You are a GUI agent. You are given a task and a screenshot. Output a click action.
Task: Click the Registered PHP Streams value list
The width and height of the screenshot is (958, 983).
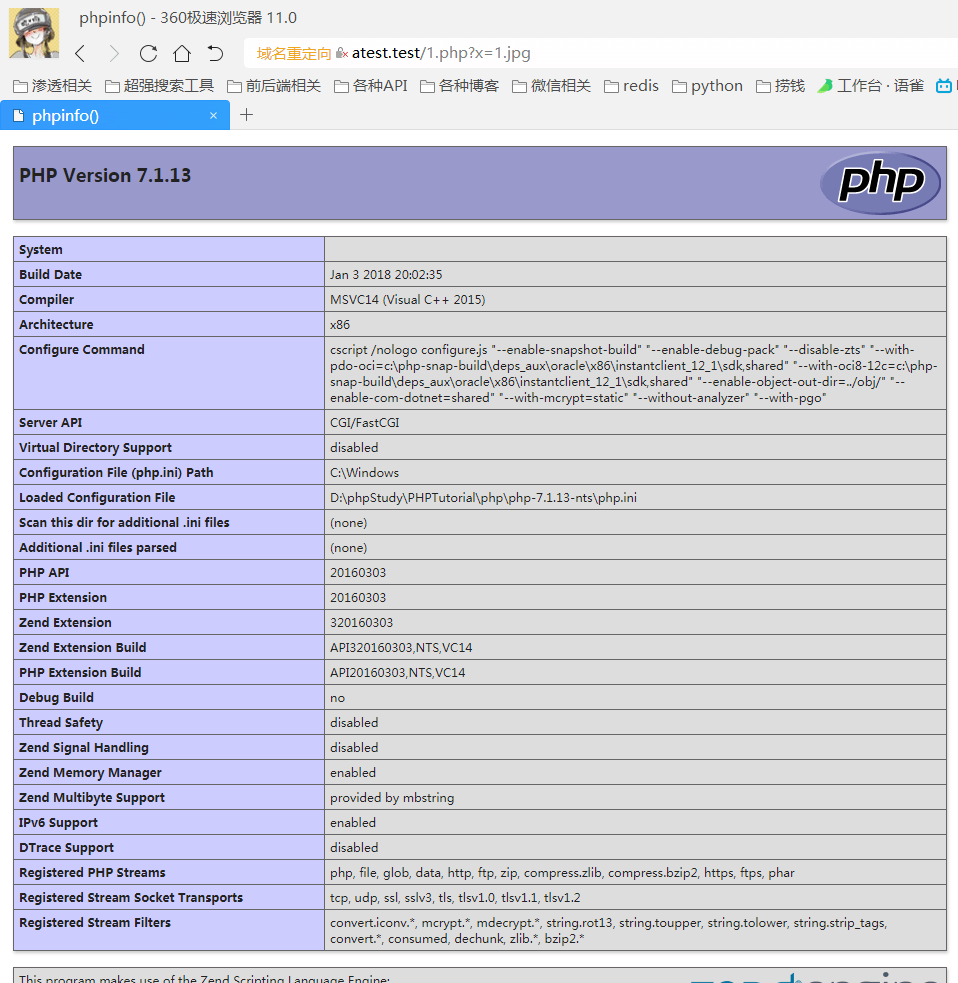point(562,873)
